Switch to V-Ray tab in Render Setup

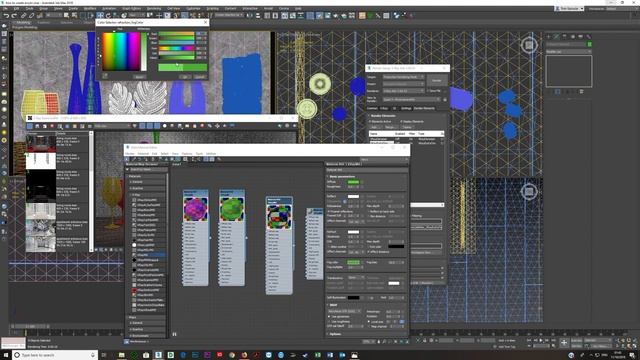point(384,108)
